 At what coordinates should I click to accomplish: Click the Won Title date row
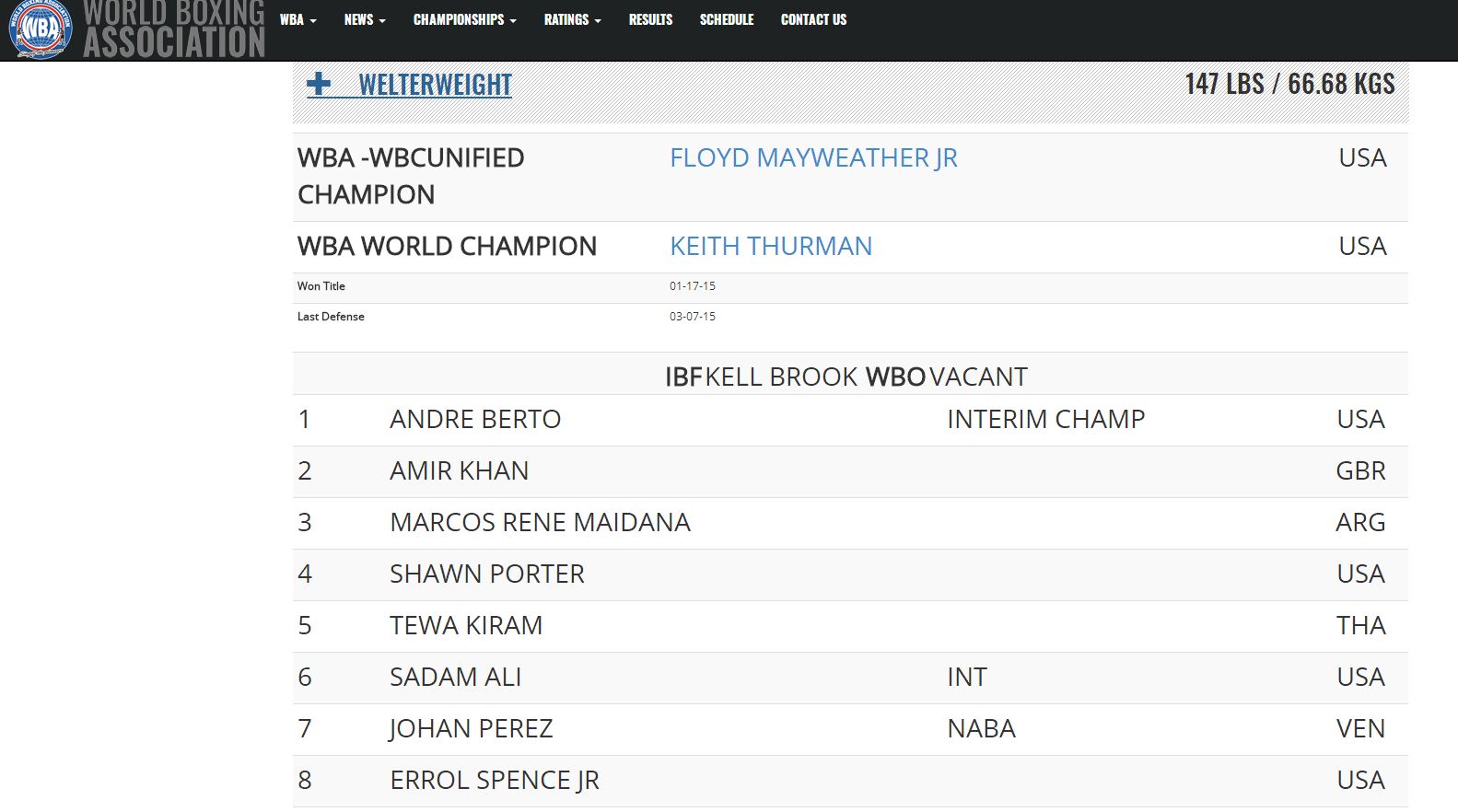pos(850,287)
